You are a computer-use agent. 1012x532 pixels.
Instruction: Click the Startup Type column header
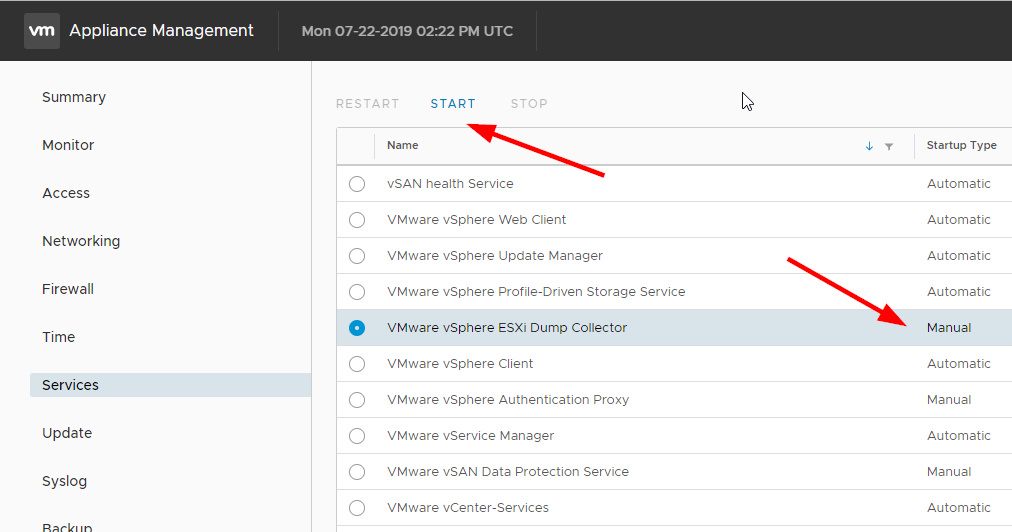pos(962,145)
